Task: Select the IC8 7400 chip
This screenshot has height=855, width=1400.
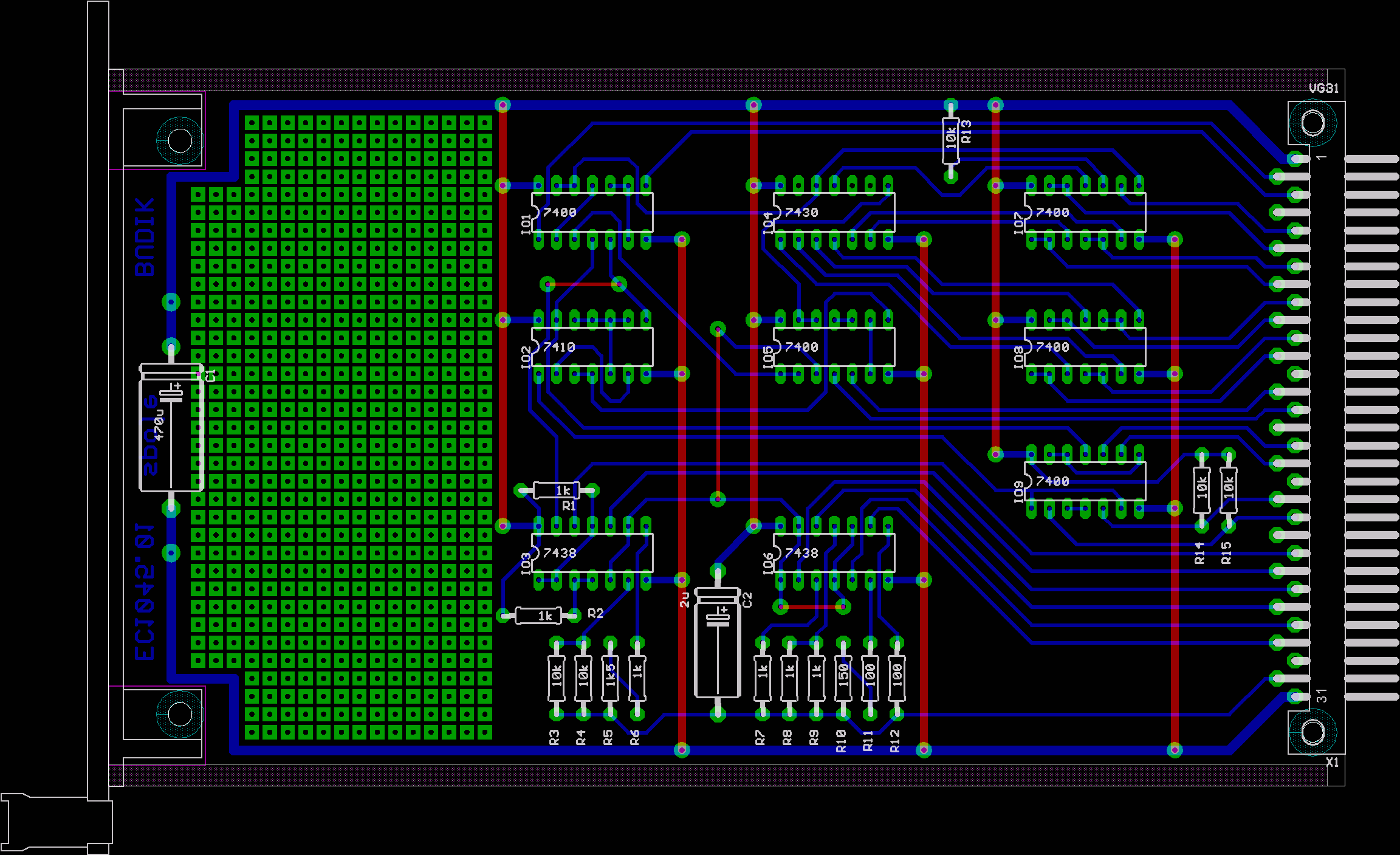Action: [1085, 347]
